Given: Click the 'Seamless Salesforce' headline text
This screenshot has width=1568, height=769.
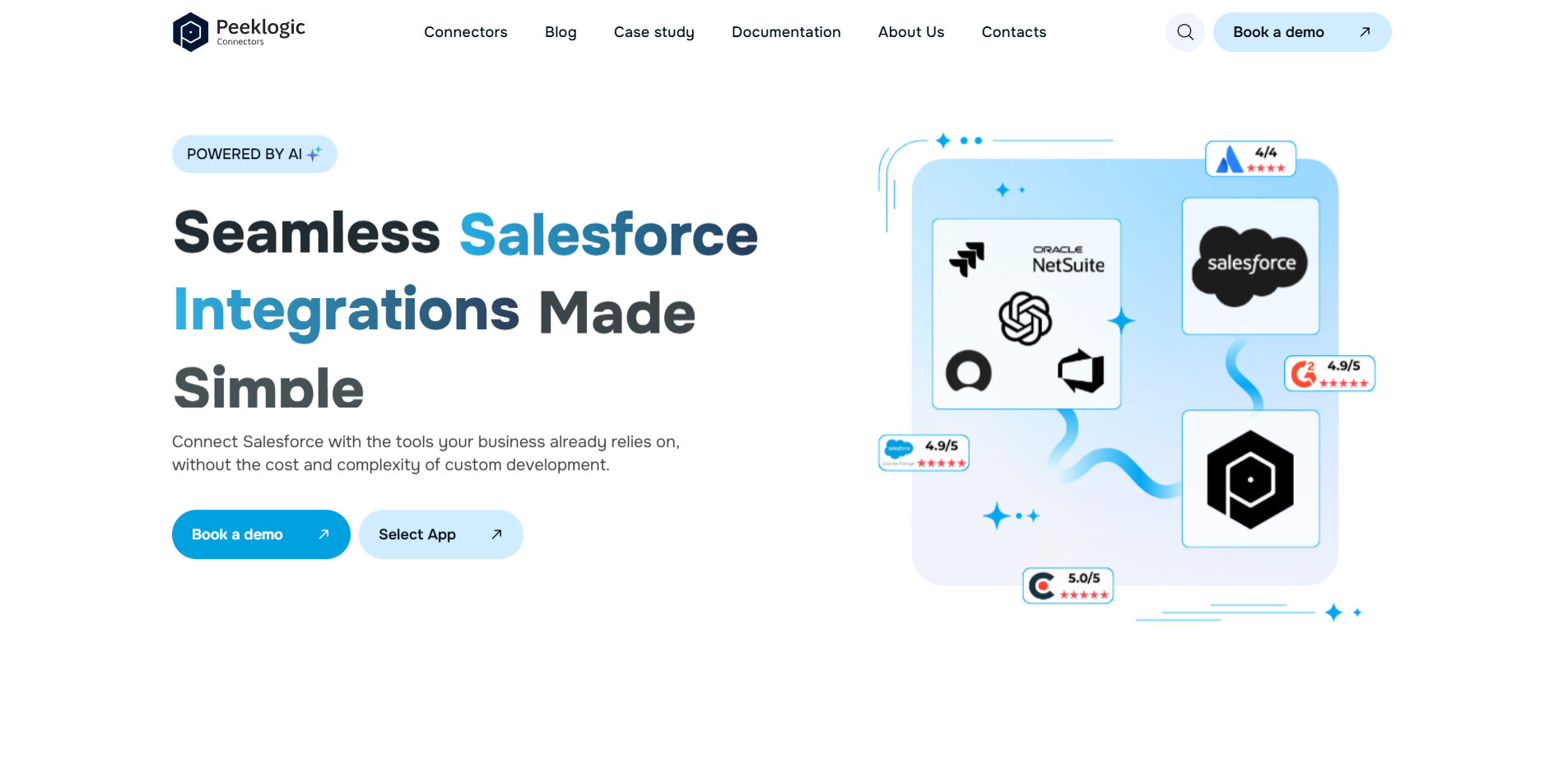Looking at the screenshot, I should point(466,234).
